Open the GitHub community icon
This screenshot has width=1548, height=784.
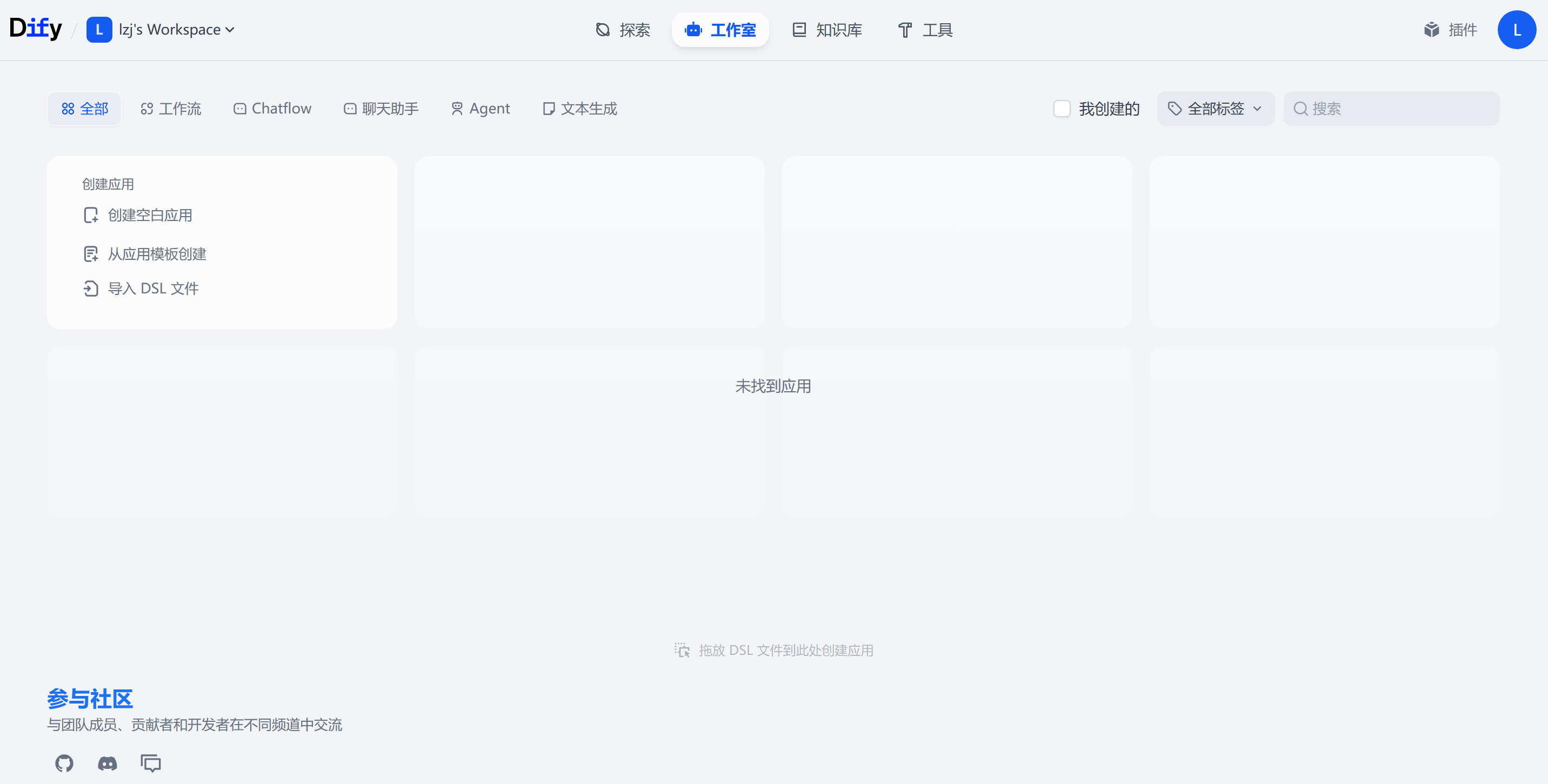pyautogui.click(x=64, y=763)
